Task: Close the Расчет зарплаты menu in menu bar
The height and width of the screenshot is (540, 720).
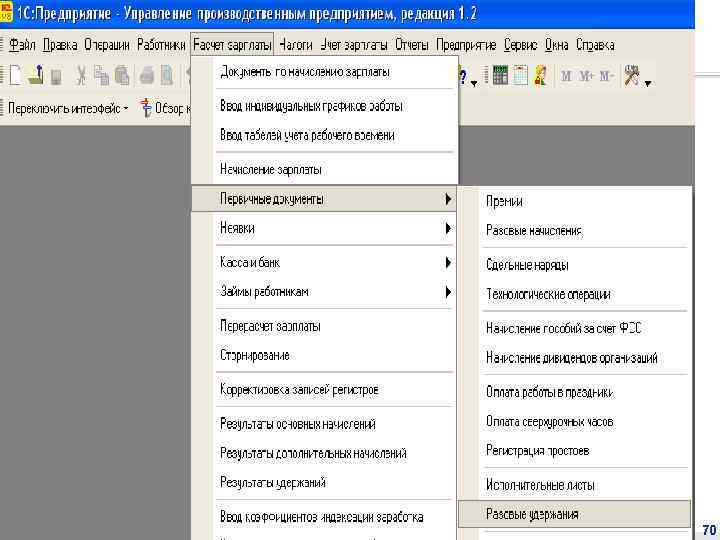Action: [x=232, y=45]
